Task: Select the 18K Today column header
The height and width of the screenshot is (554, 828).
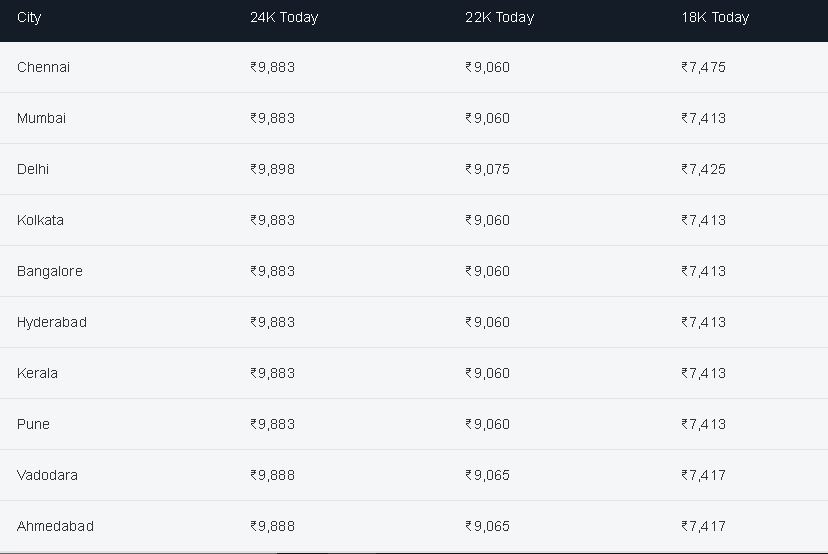Action: point(715,17)
